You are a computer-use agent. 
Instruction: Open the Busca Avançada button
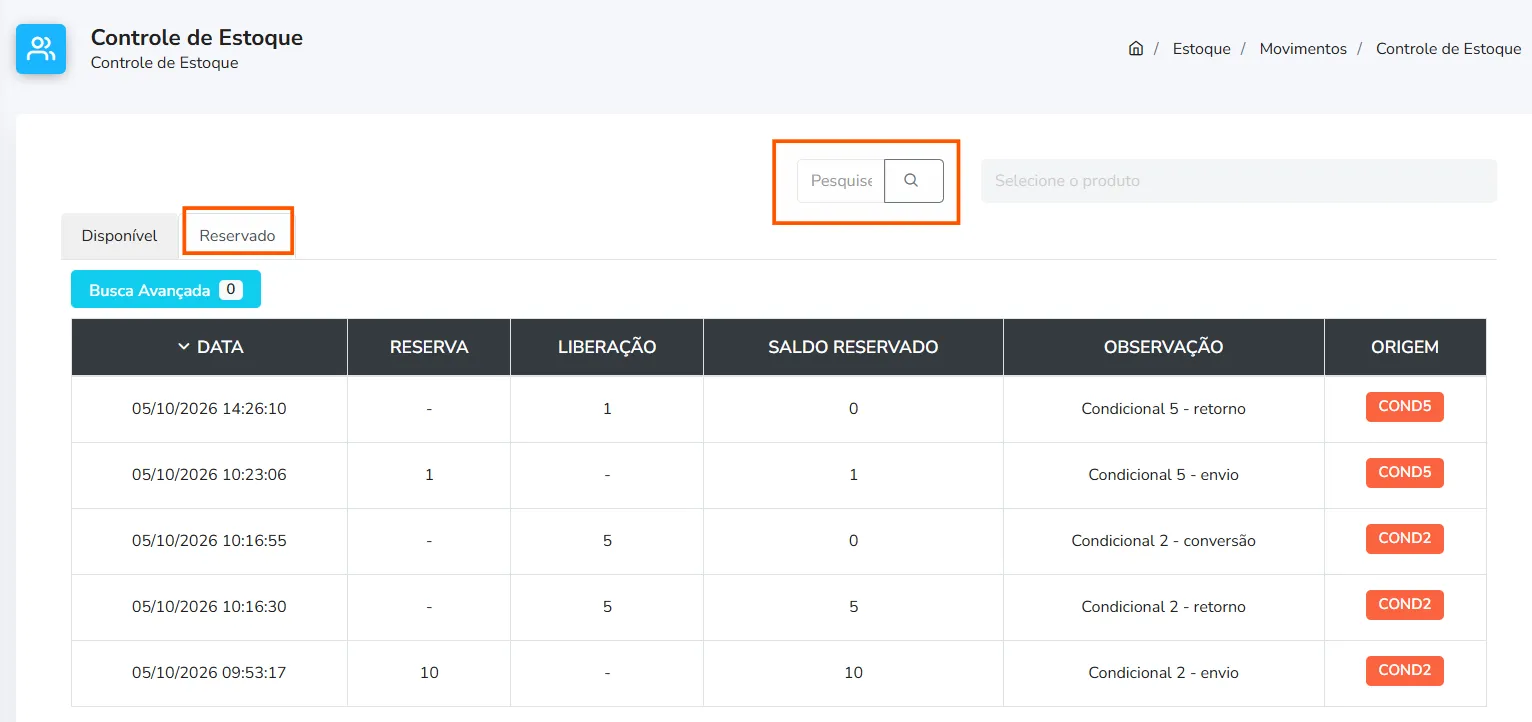(166, 290)
